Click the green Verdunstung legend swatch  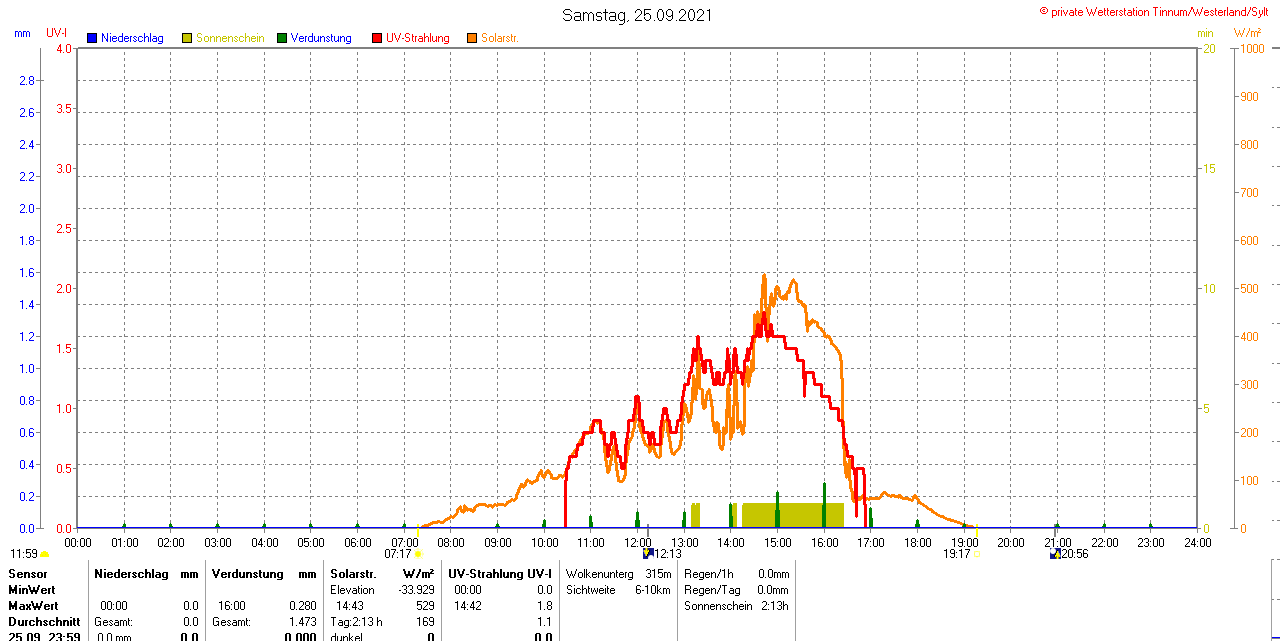pos(282,38)
